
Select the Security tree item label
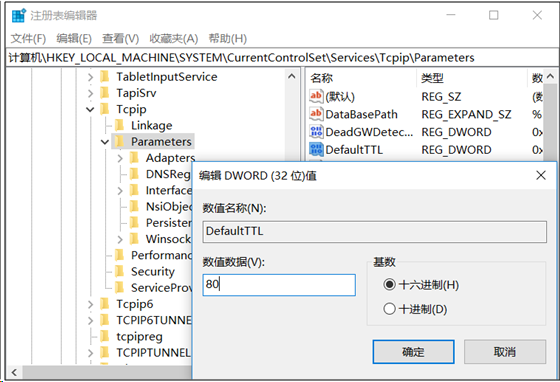click(x=153, y=271)
